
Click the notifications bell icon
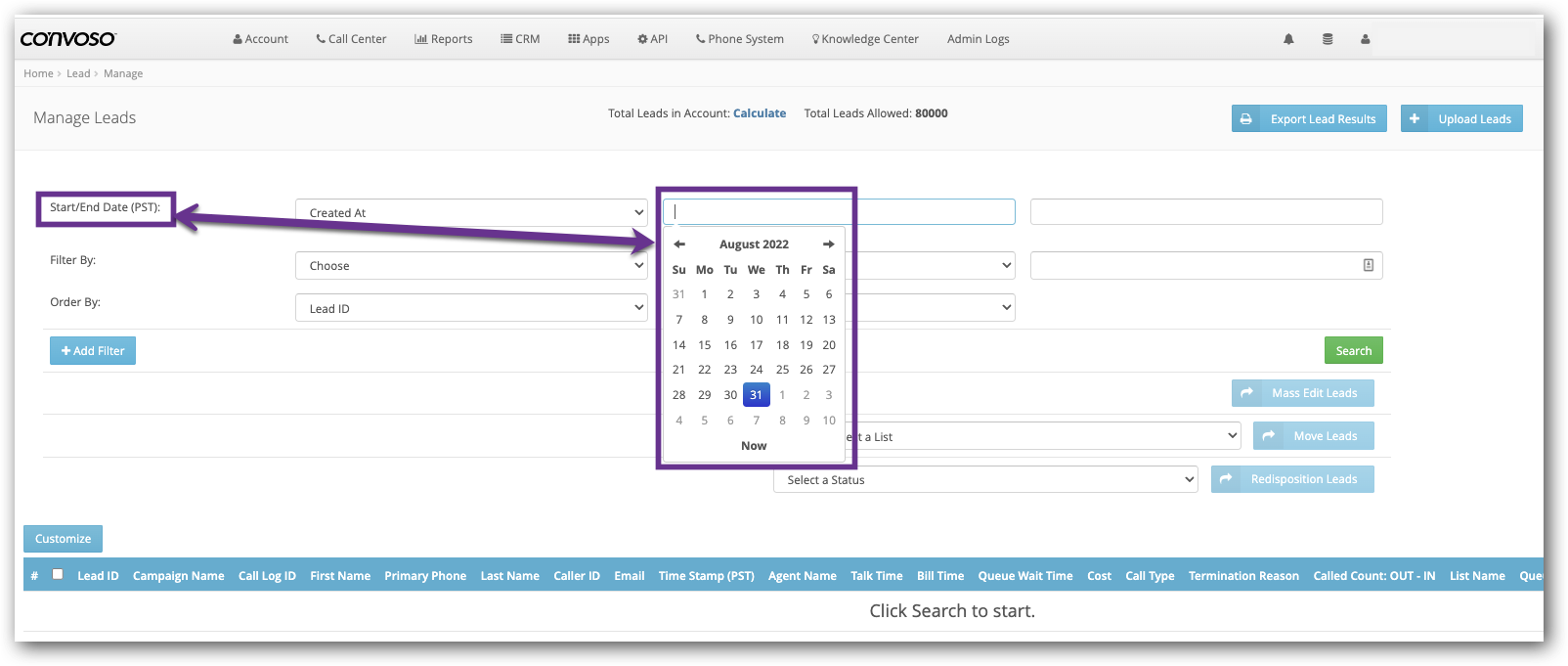tap(1288, 39)
